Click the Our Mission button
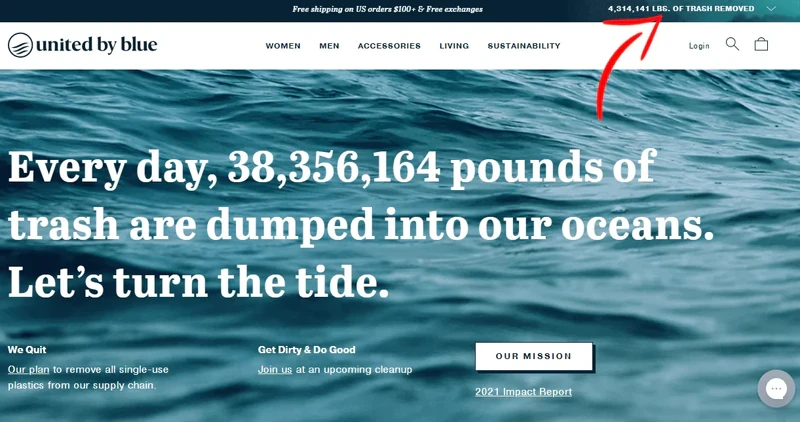 (534, 356)
